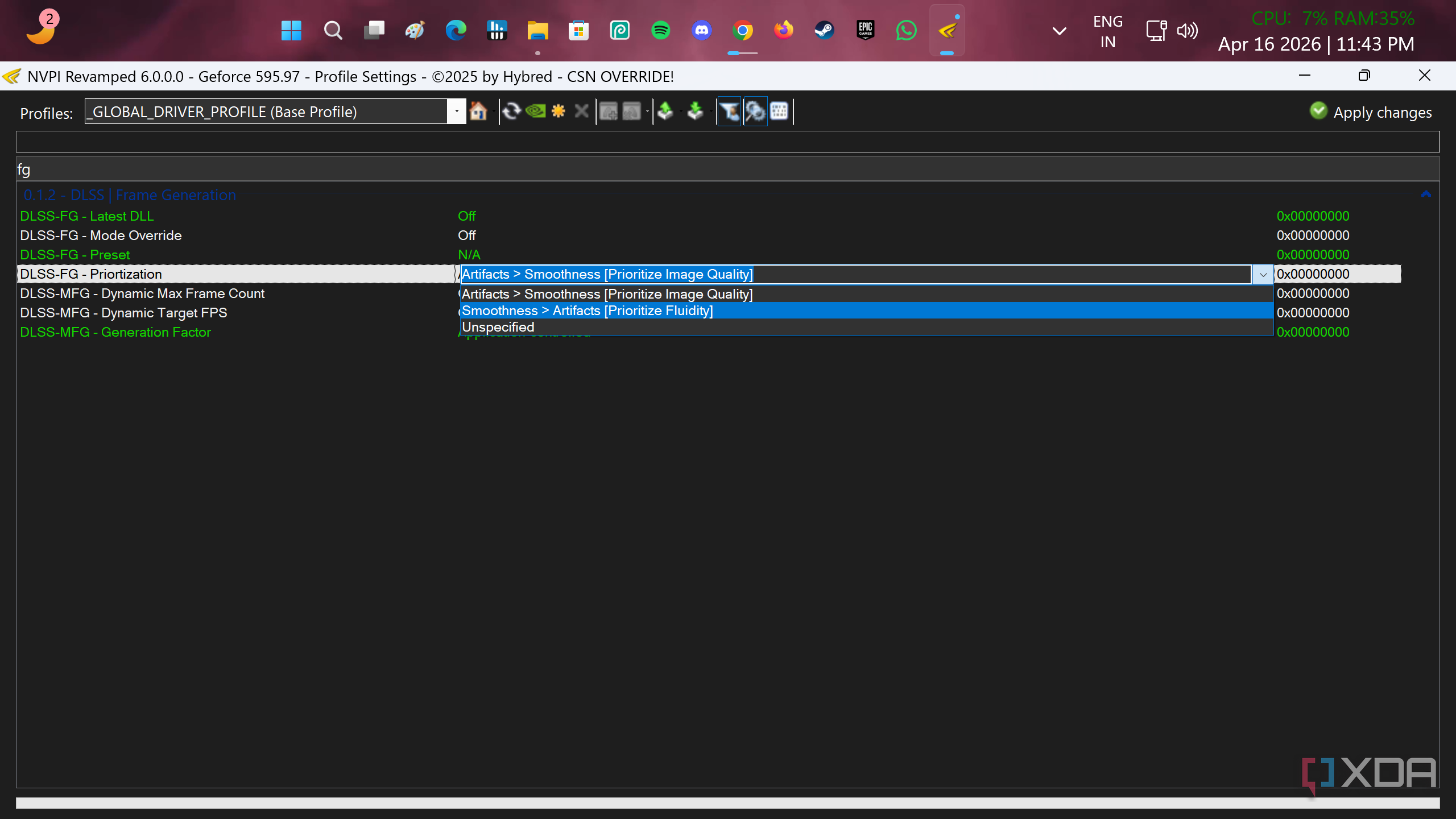Select the DLSS-MFG - Dynamic Max Frame Count row
Viewport: 1456px width, 819px height.
tap(142, 293)
